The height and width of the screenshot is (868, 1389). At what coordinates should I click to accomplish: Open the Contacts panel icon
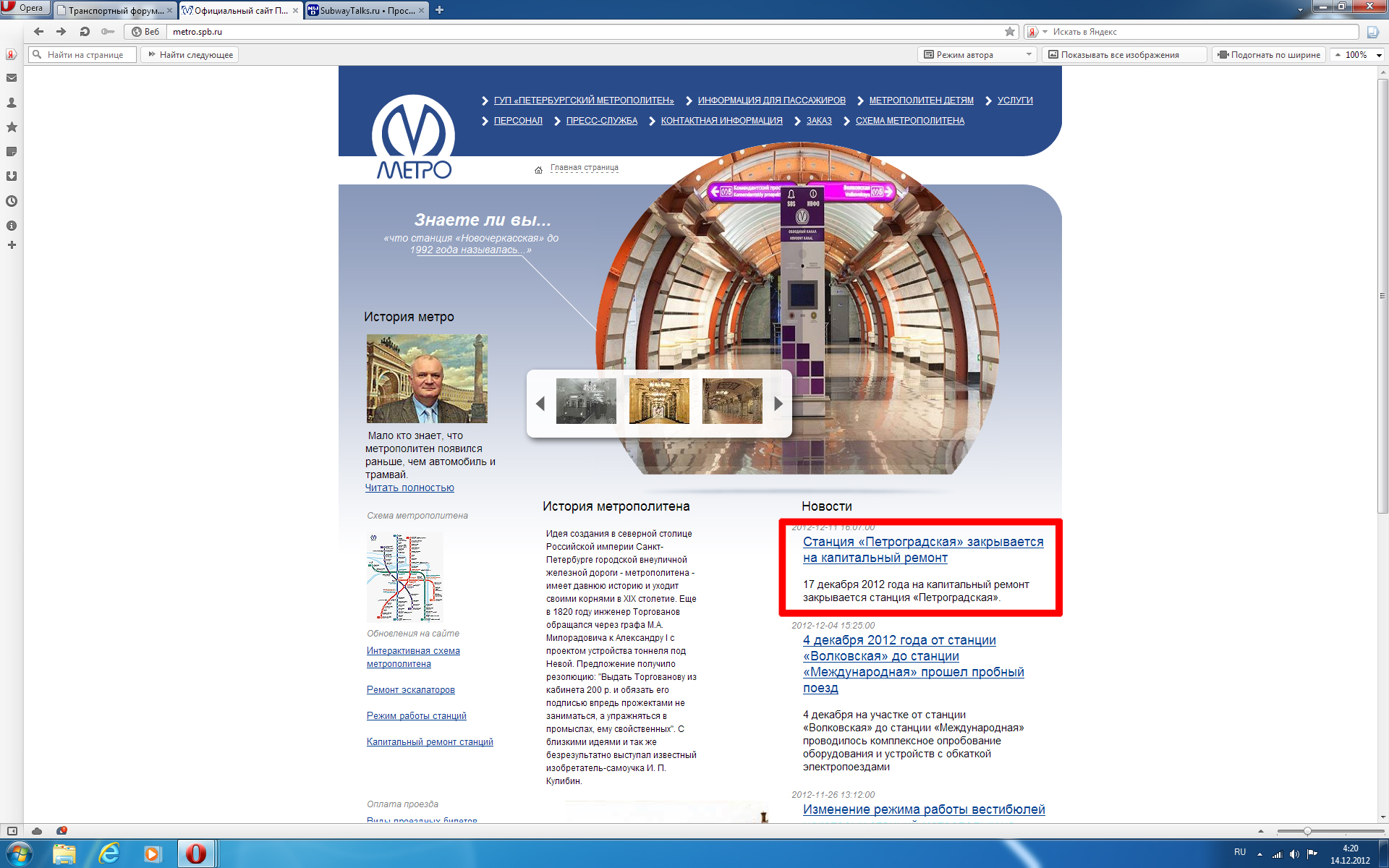[12, 103]
